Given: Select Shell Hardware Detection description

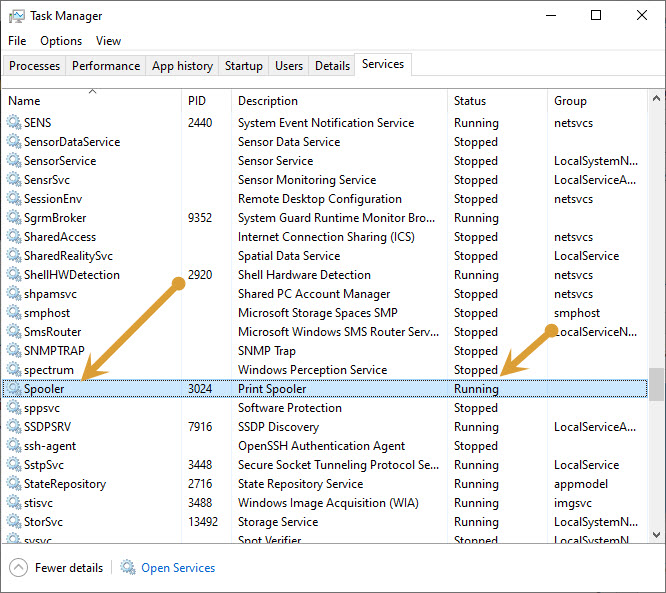Looking at the screenshot, I should (x=304, y=274).
